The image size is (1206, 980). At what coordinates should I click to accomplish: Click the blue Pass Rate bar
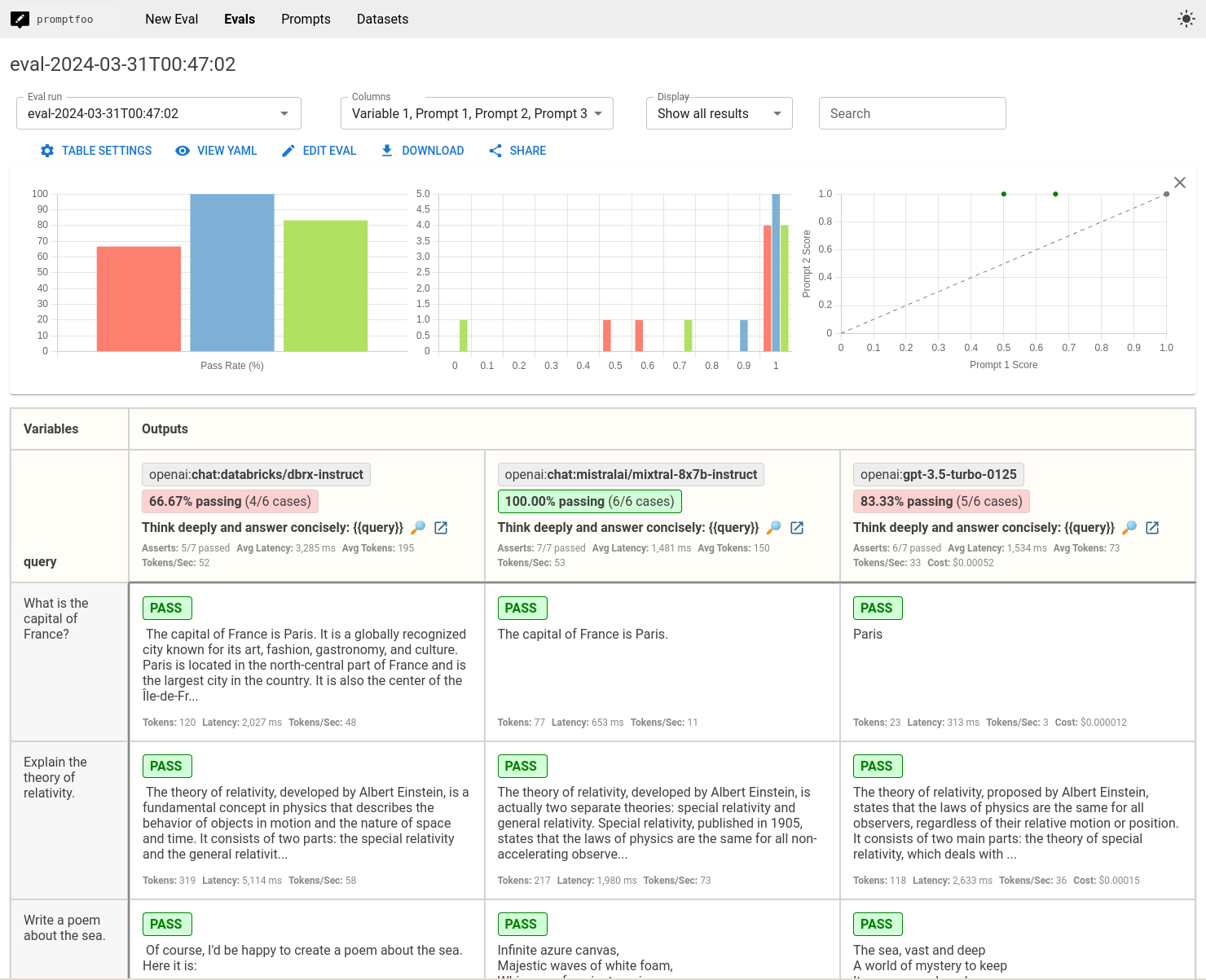[232, 272]
